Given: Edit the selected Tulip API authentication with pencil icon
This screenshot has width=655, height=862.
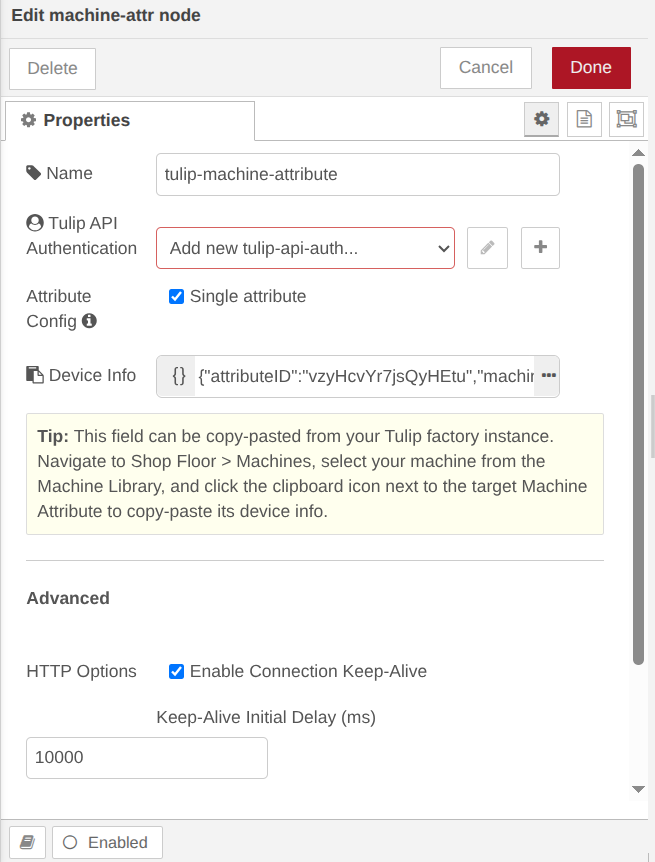Looking at the screenshot, I should pos(487,247).
